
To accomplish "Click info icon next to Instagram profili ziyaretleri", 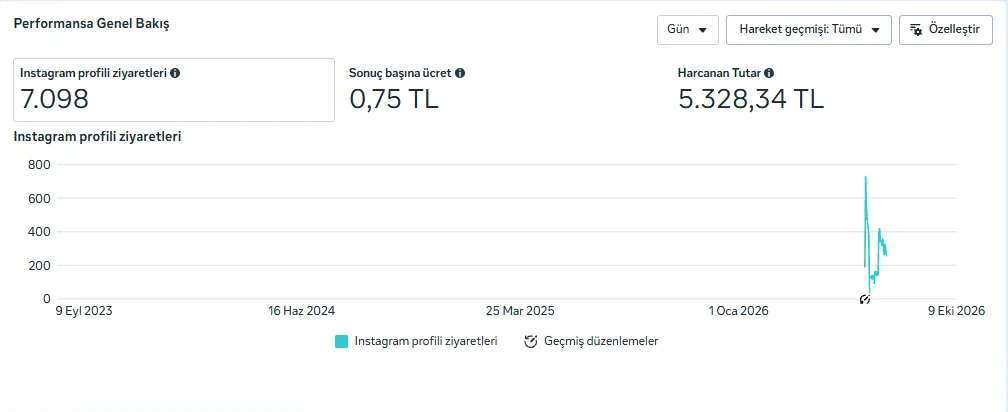I will tap(175, 73).
